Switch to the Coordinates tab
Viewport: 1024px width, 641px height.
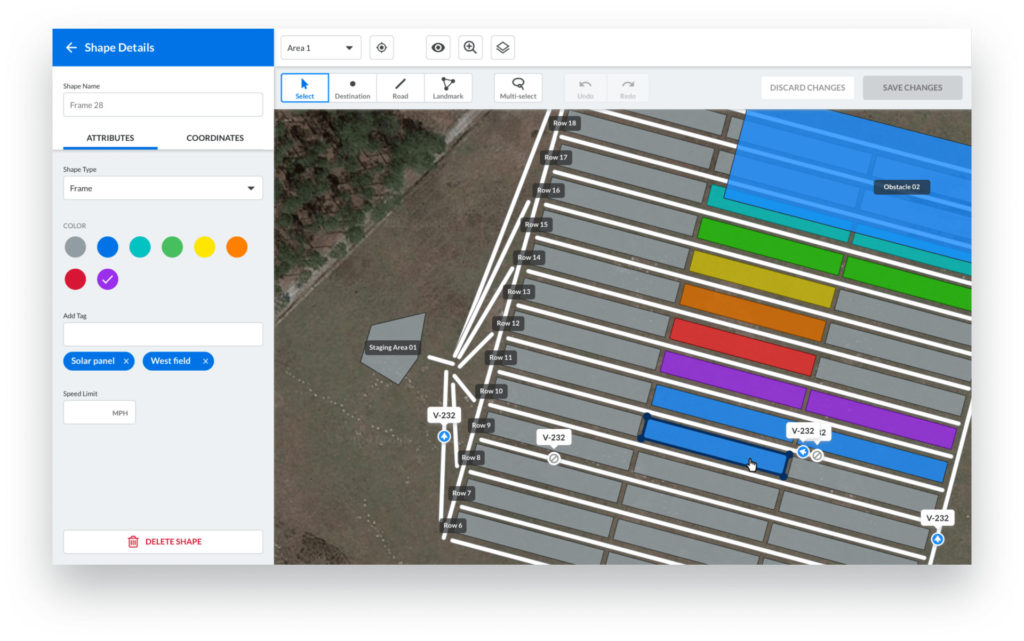pyautogui.click(x=215, y=138)
